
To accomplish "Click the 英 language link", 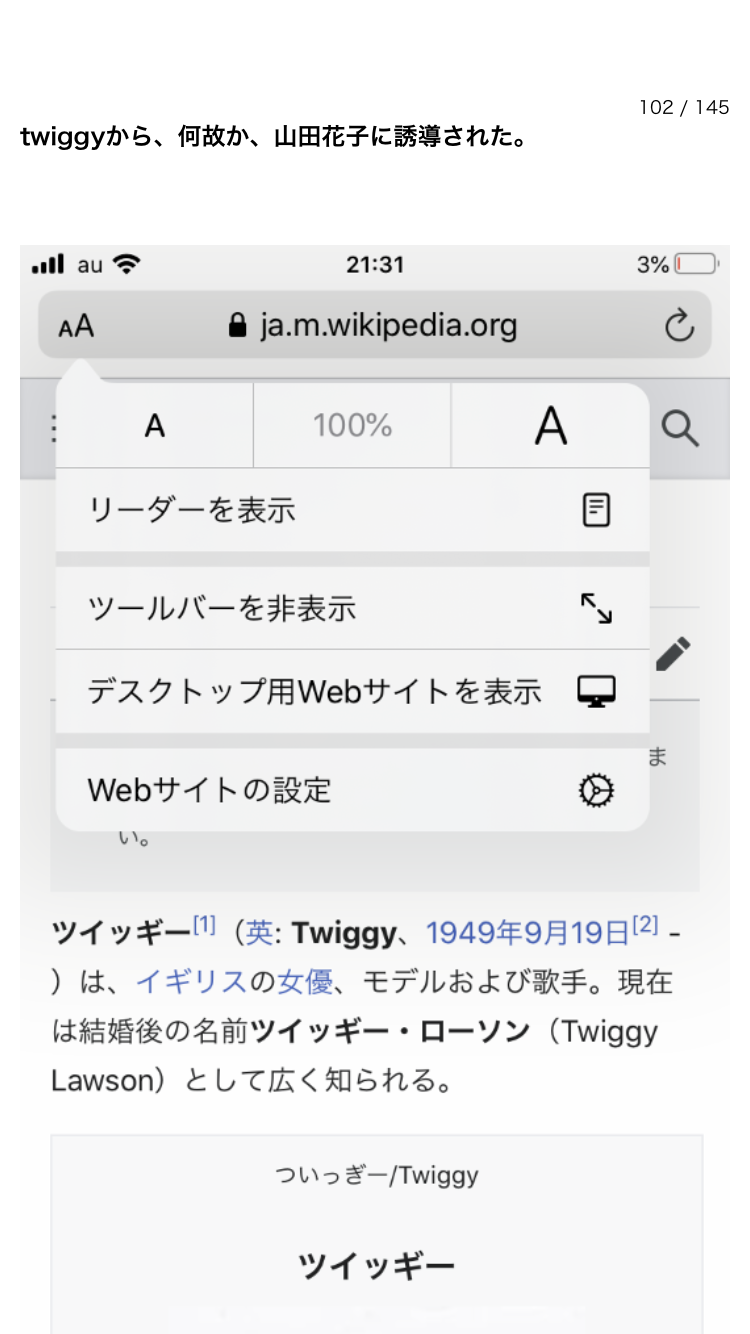I will pyautogui.click(x=259, y=934).
